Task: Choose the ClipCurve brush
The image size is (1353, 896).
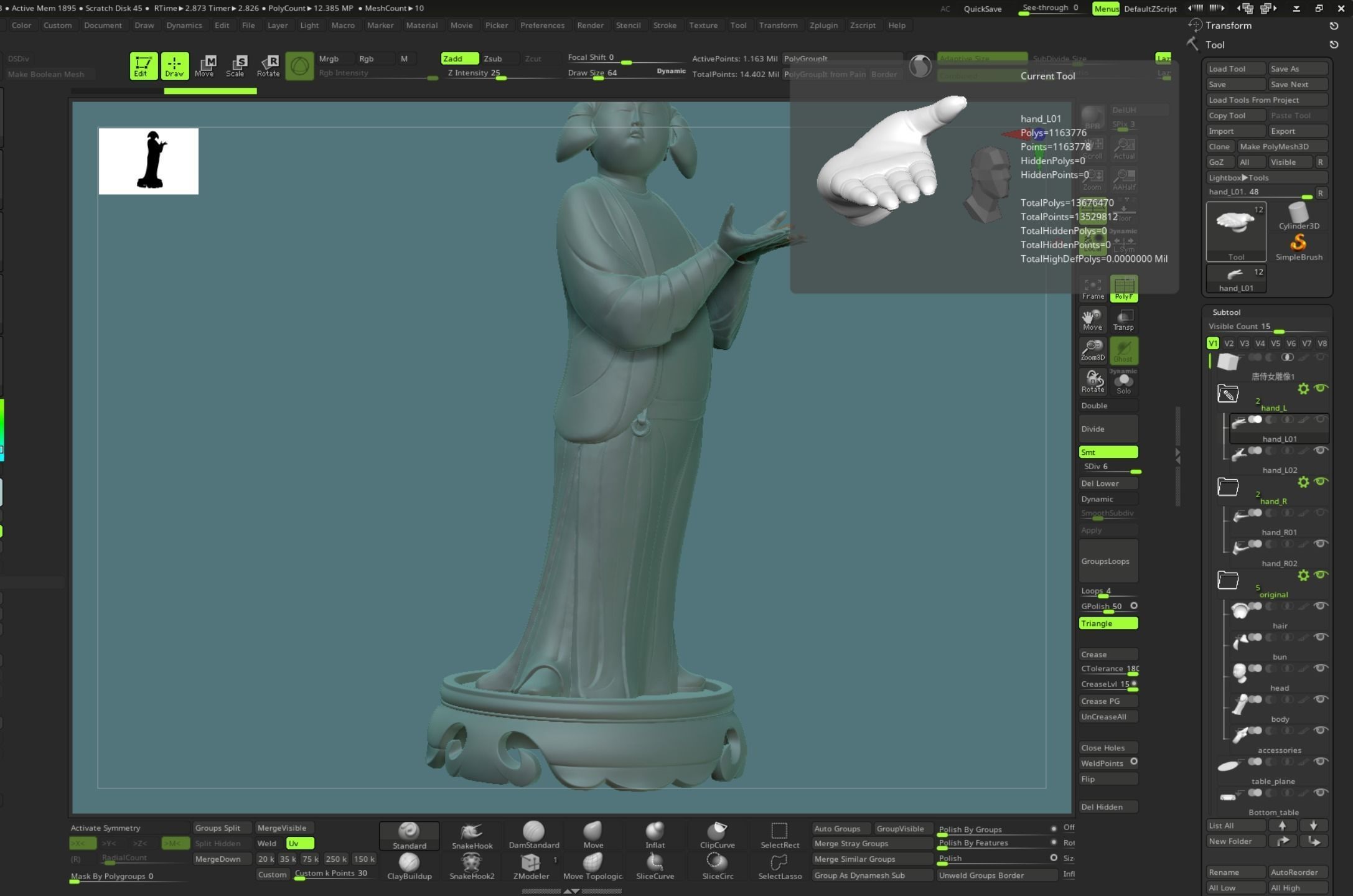Action: 717,835
